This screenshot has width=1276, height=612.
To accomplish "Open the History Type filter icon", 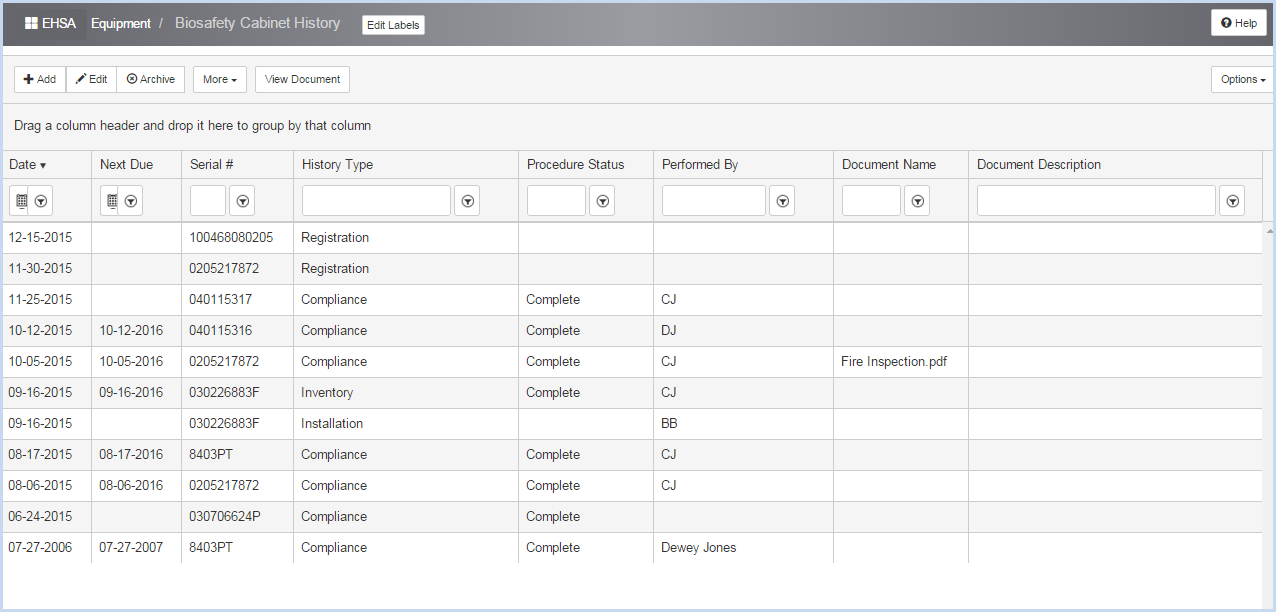I will pos(467,201).
